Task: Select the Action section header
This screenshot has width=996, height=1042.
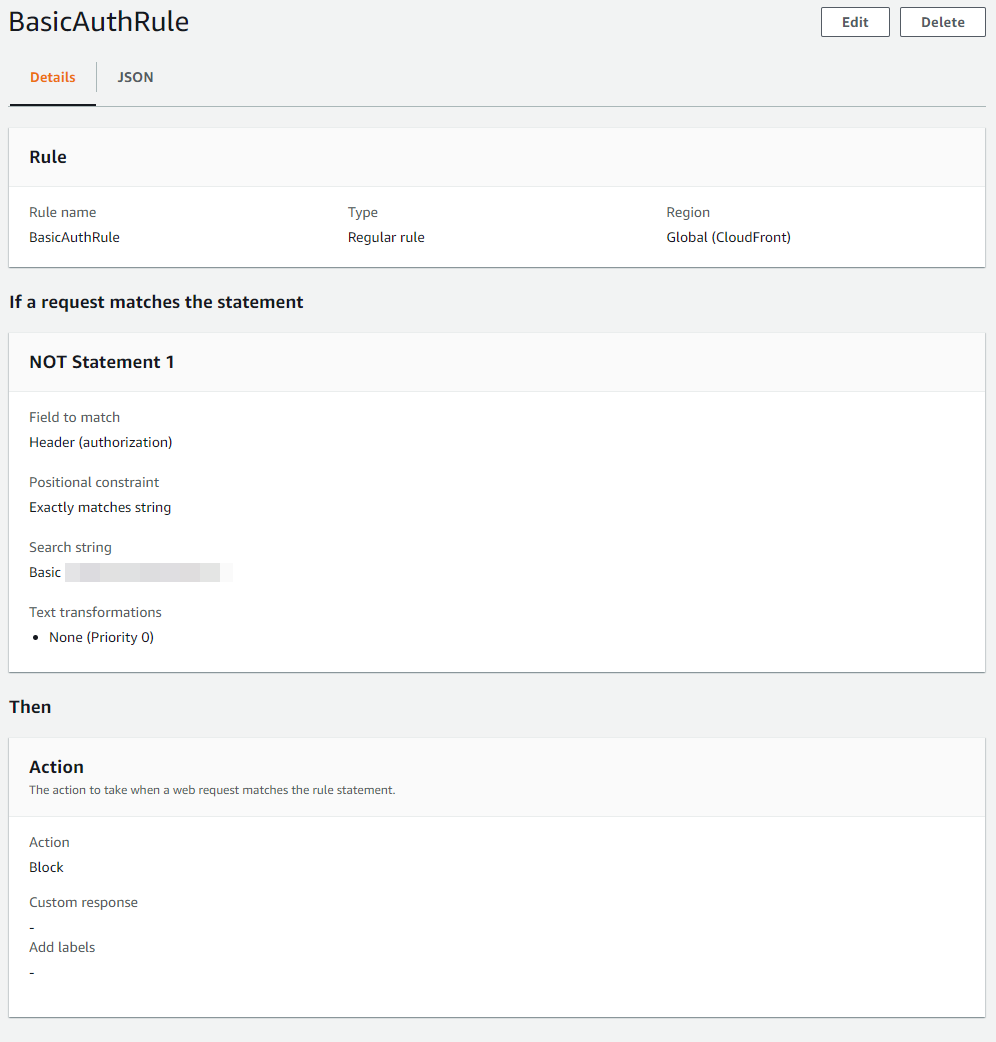Action: [56, 767]
